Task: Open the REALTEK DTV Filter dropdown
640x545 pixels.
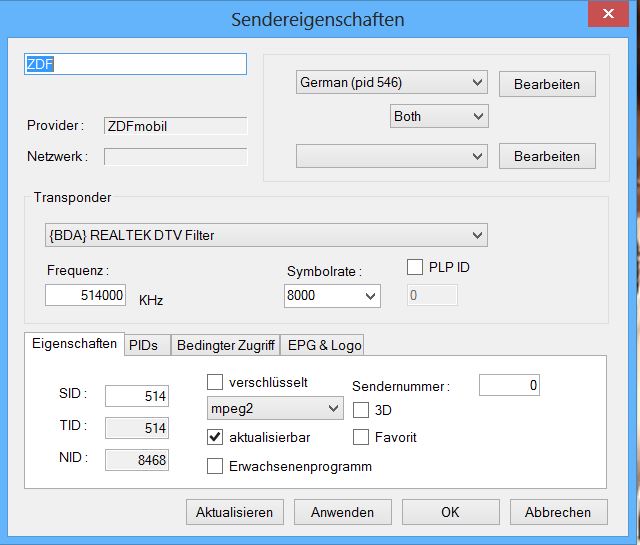Action: pos(266,235)
